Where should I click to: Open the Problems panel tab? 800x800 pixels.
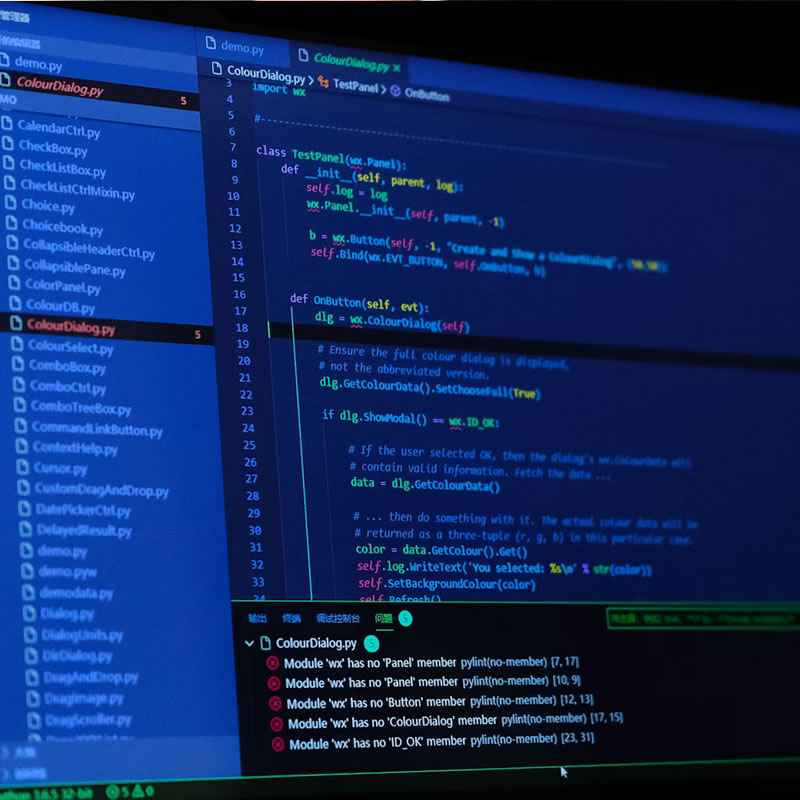click(383, 619)
